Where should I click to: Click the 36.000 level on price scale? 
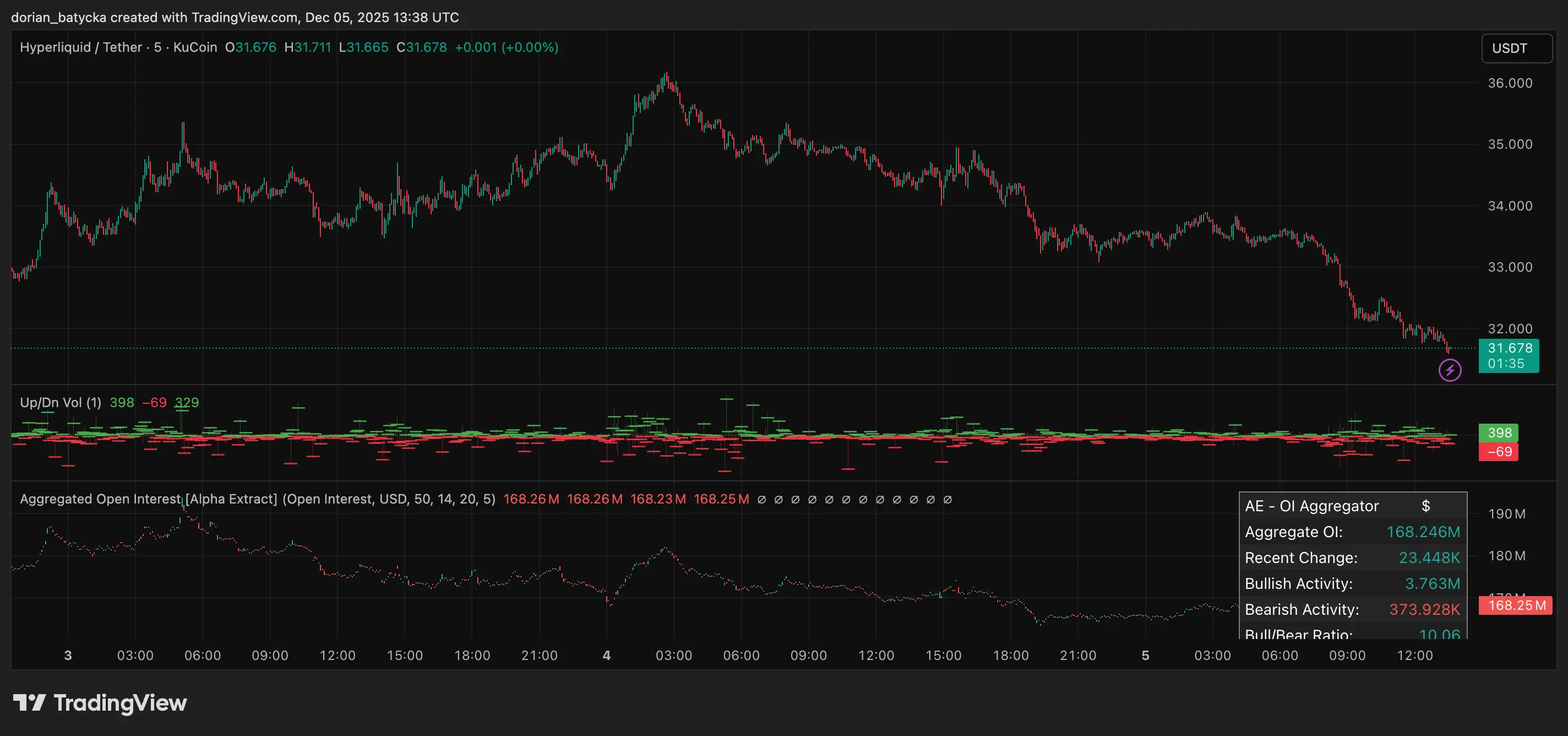click(x=1510, y=83)
